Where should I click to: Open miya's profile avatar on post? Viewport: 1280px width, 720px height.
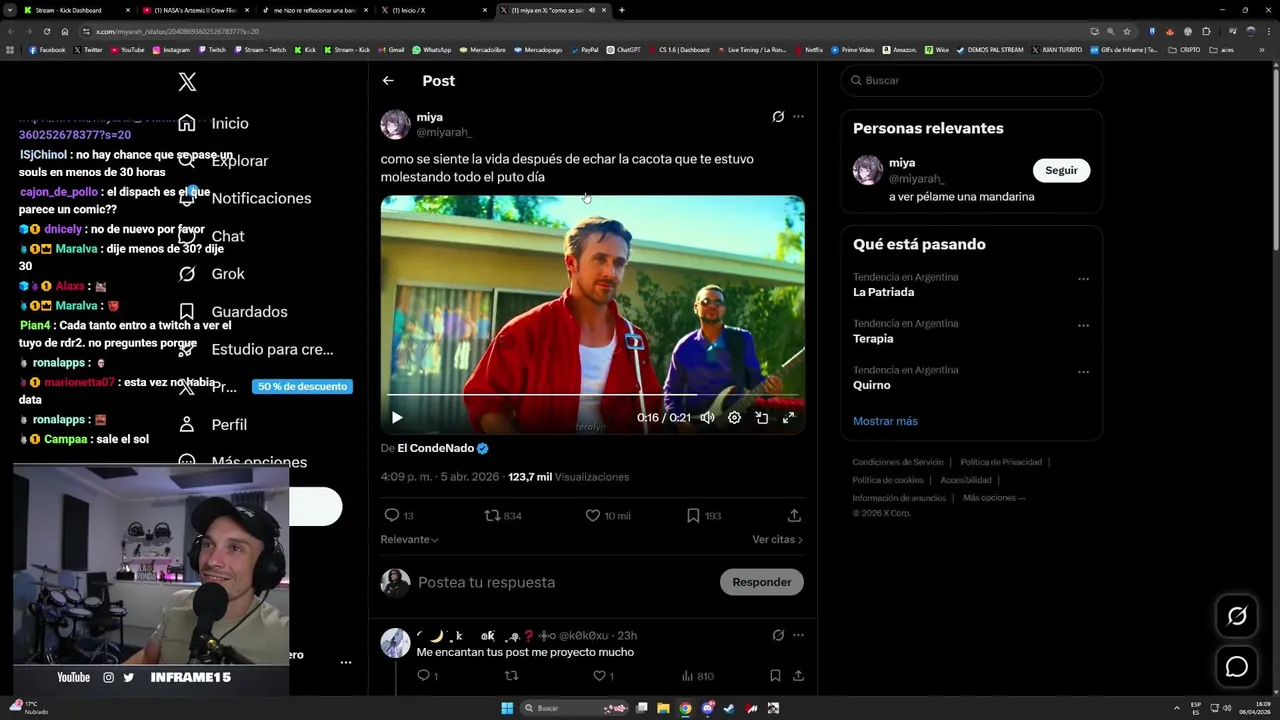[x=395, y=124]
